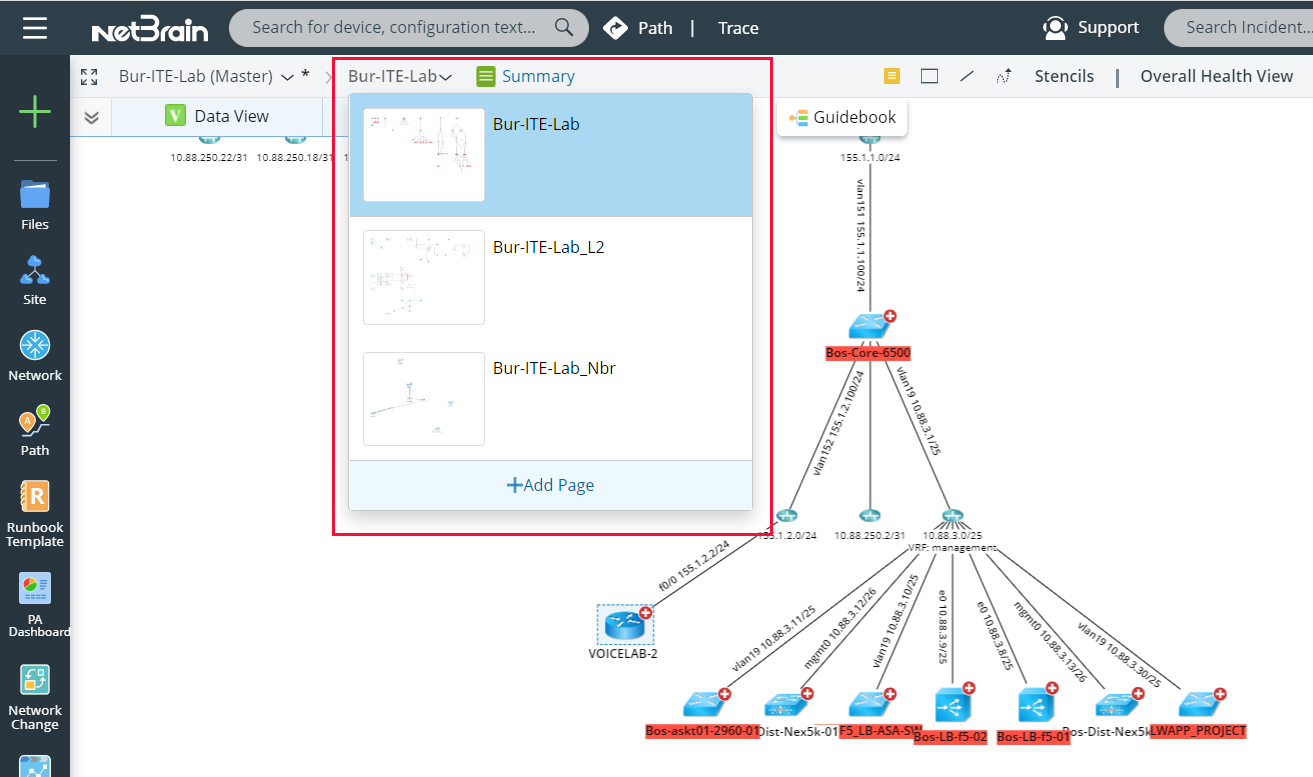Select the line drawing tool
1313x777 pixels.
966,75
